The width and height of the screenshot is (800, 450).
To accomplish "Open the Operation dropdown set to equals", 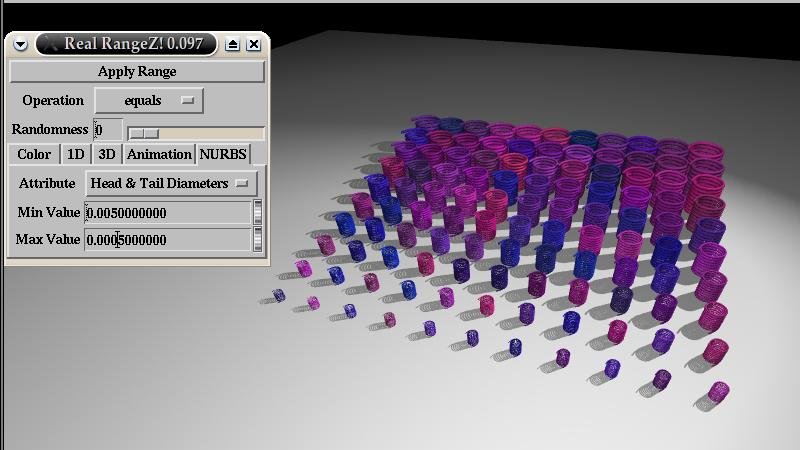I will (x=149, y=101).
